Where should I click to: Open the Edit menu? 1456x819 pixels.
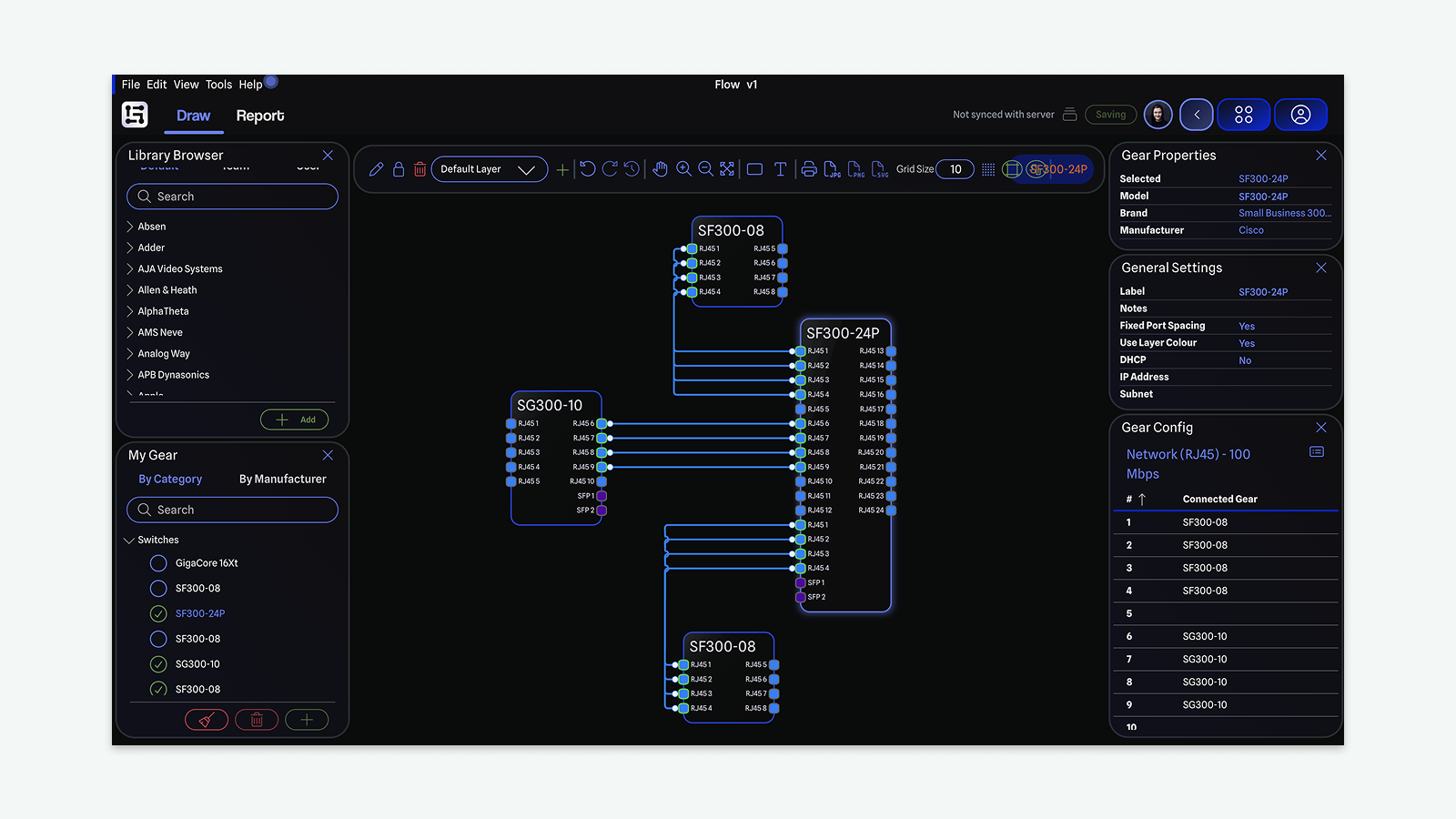tap(157, 85)
